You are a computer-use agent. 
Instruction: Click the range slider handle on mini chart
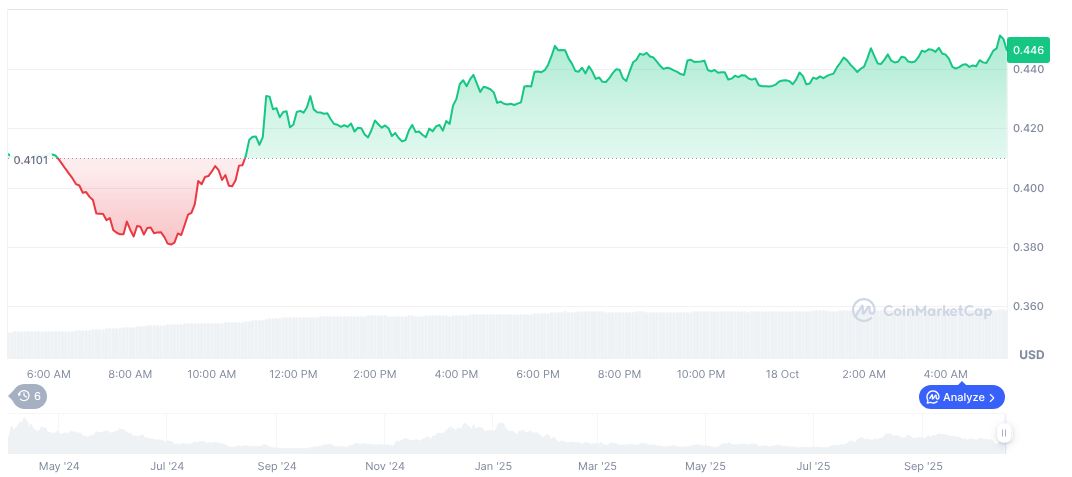pyautogui.click(x=1003, y=433)
